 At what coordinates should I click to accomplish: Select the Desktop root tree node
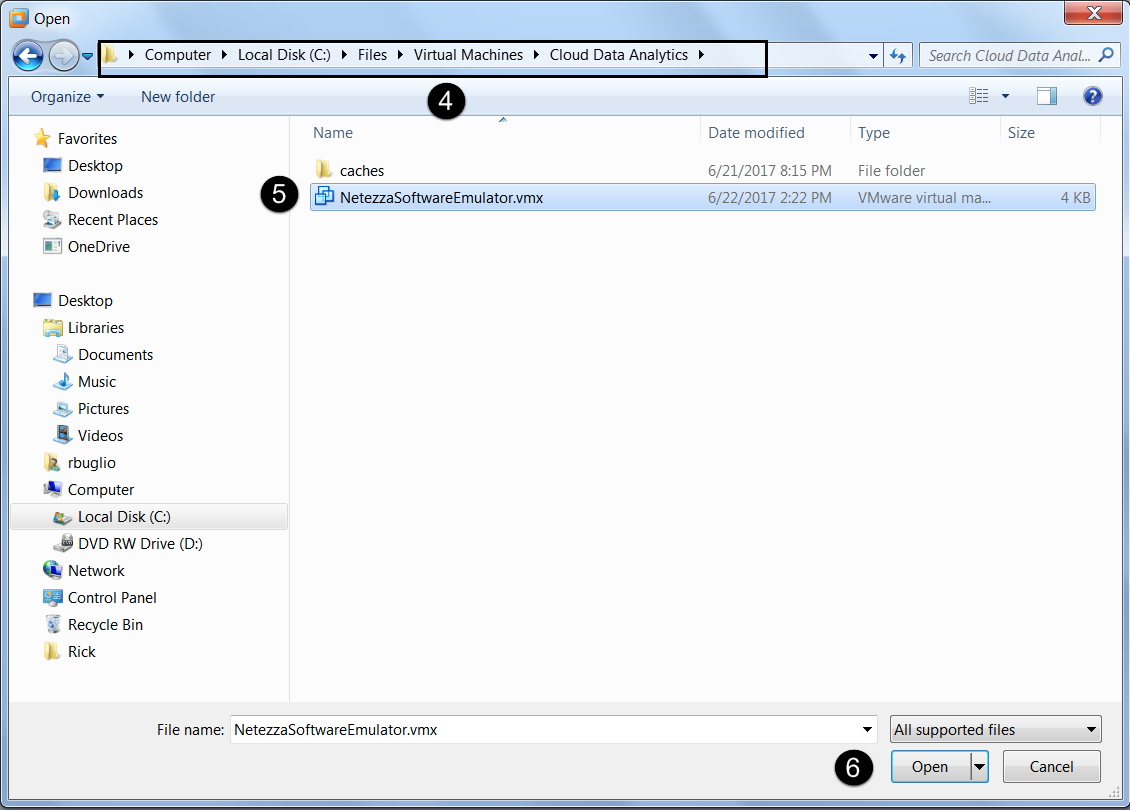(x=85, y=301)
